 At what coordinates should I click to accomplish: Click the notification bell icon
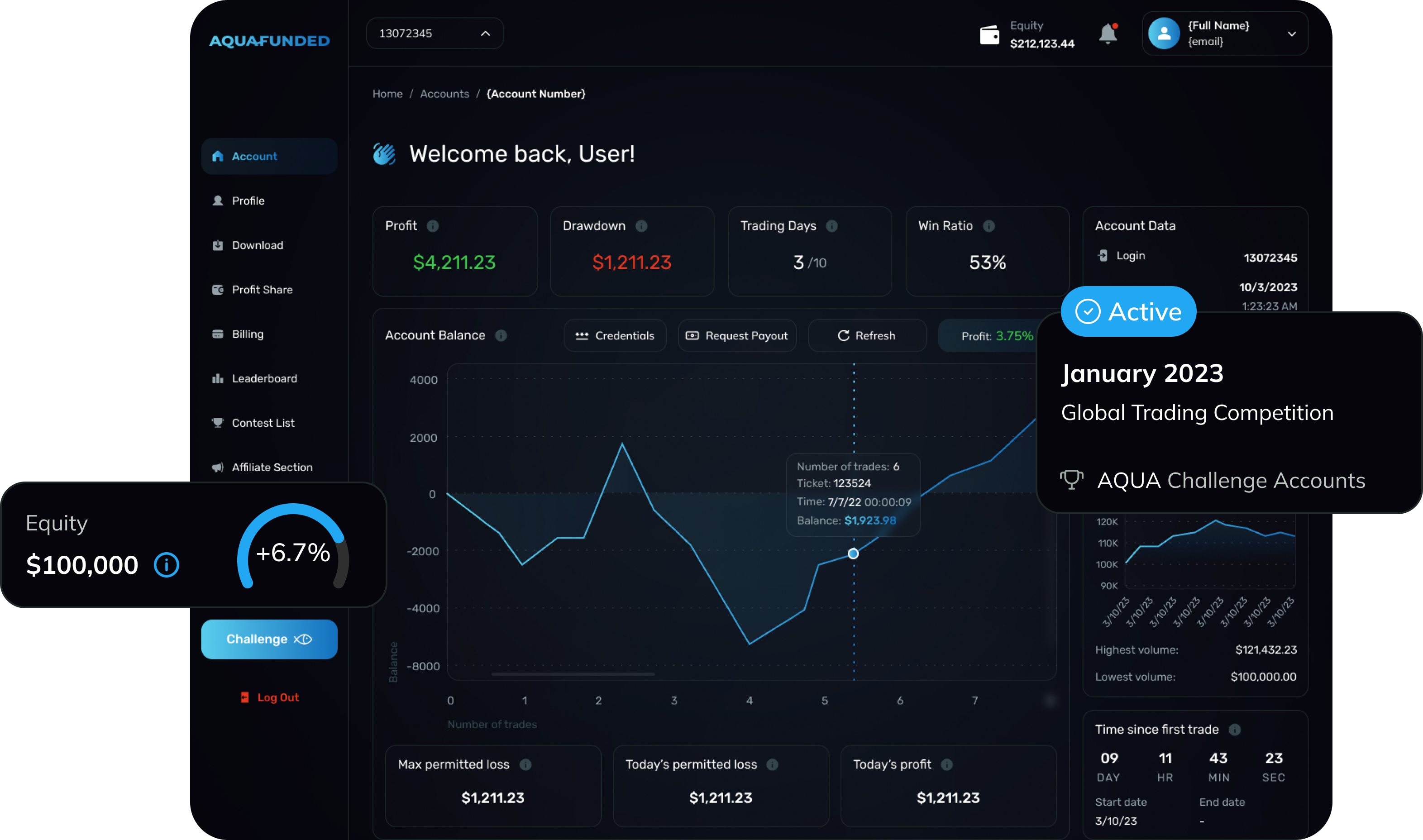1108,34
